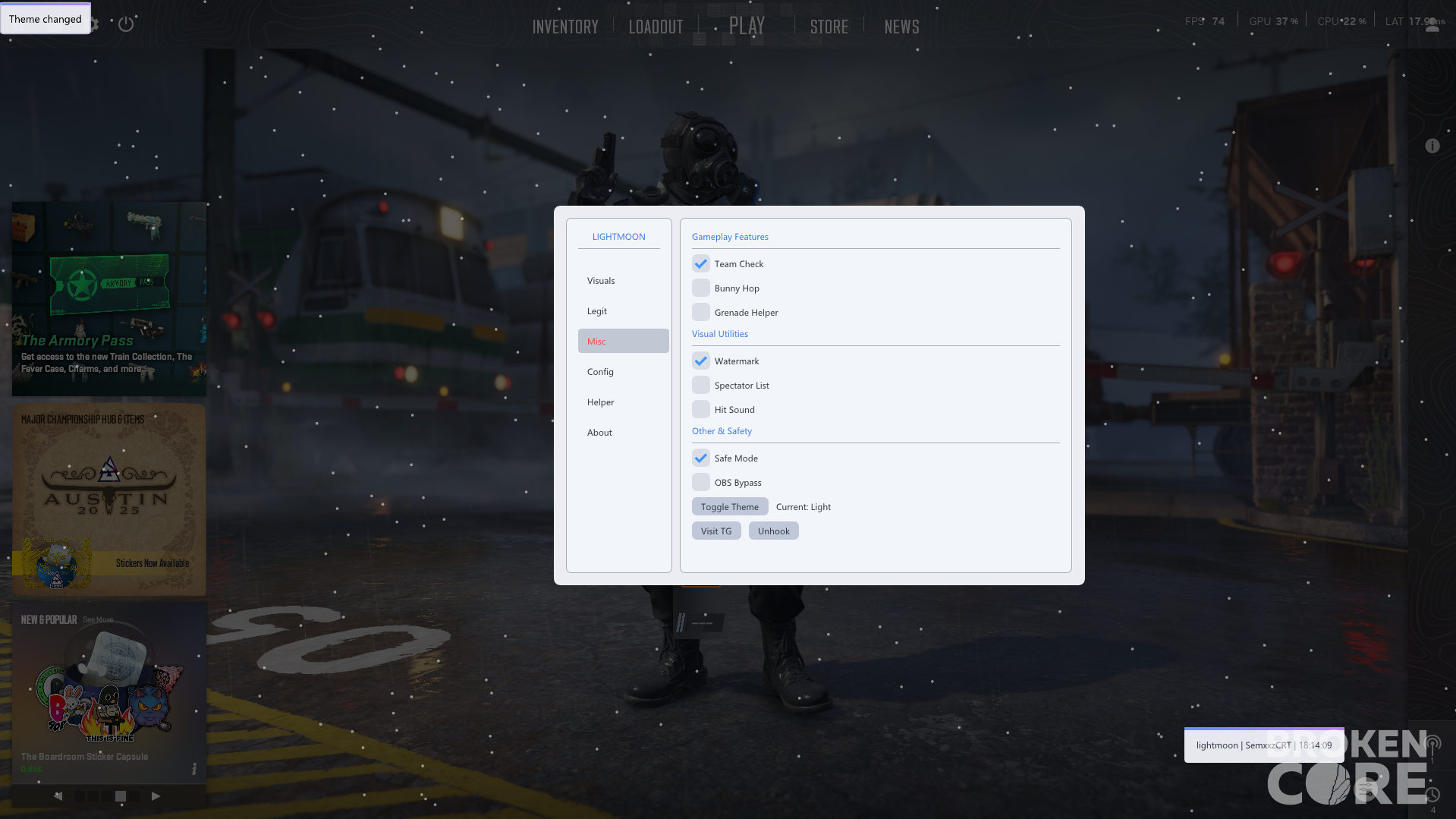Open the Visuals tab
The height and width of the screenshot is (819, 1456).
coord(624,281)
